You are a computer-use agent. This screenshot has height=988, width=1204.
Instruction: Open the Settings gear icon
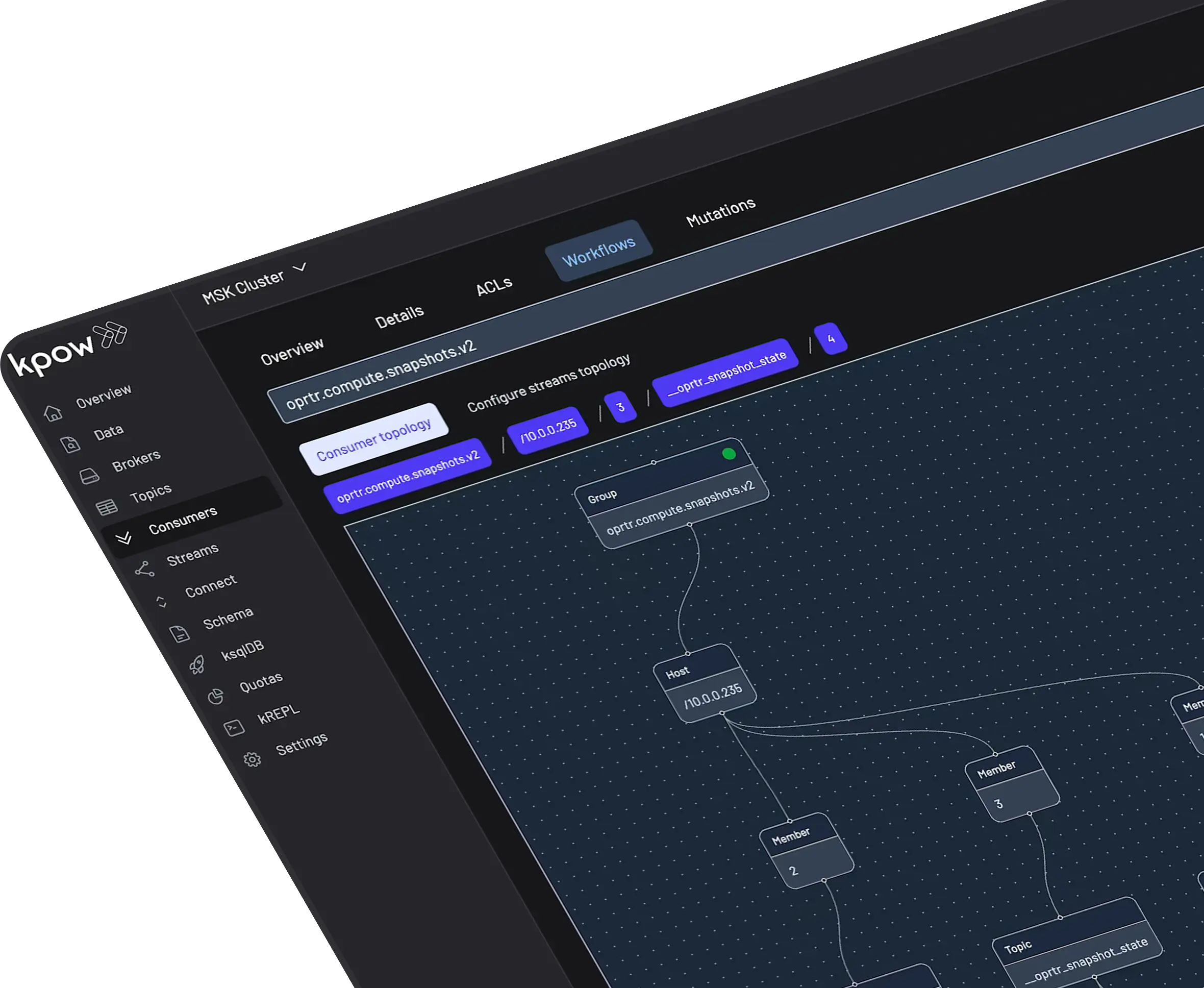pyautogui.click(x=252, y=759)
